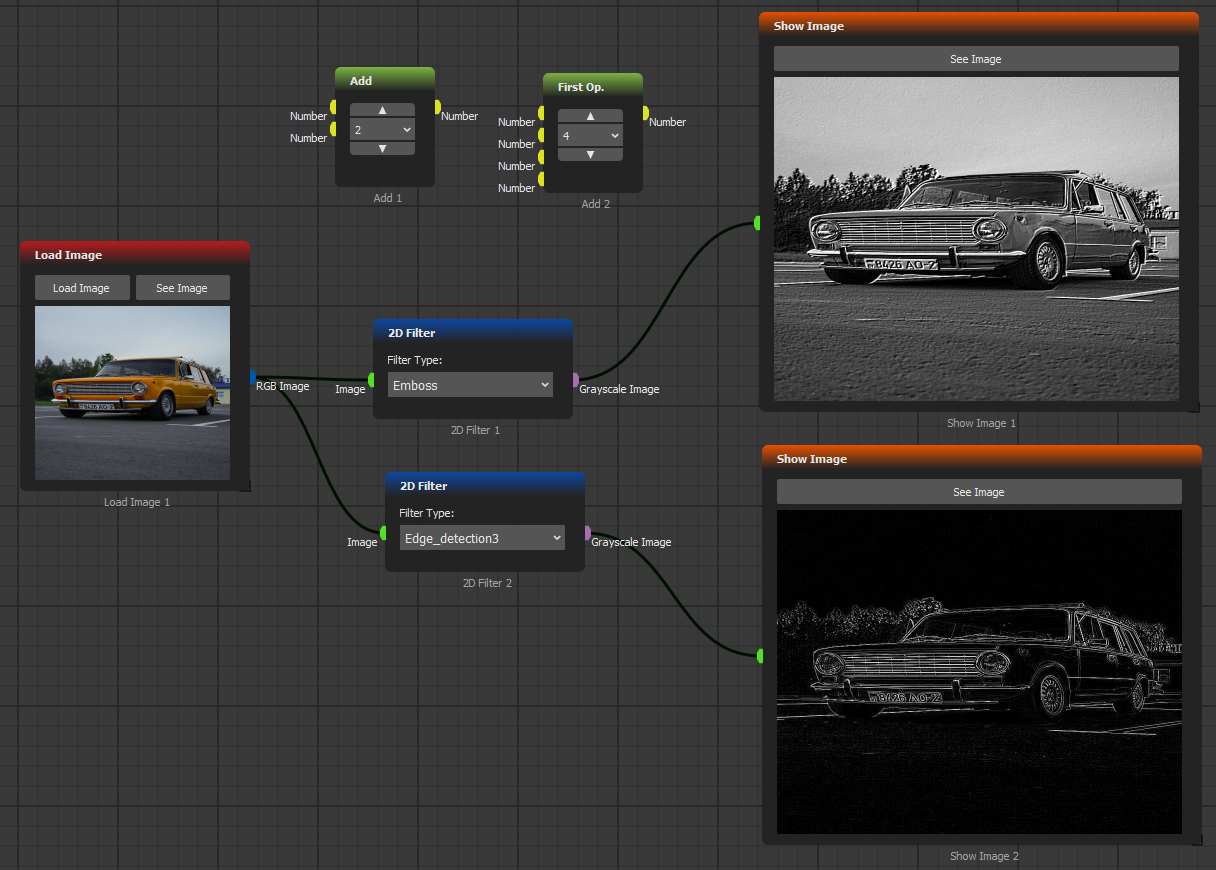Open the Filter Type dropdown showing Emboss
The height and width of the screenshot is (870, 1216).
[472, 385]
